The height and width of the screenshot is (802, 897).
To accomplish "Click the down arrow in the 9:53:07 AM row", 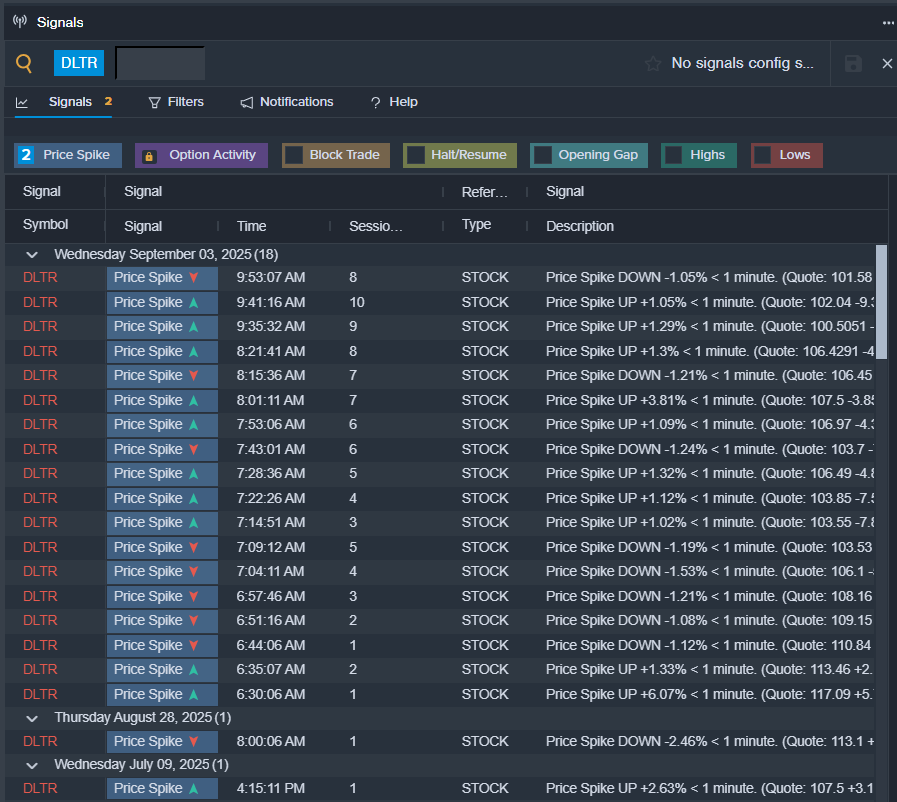I will tap(194, 277).
